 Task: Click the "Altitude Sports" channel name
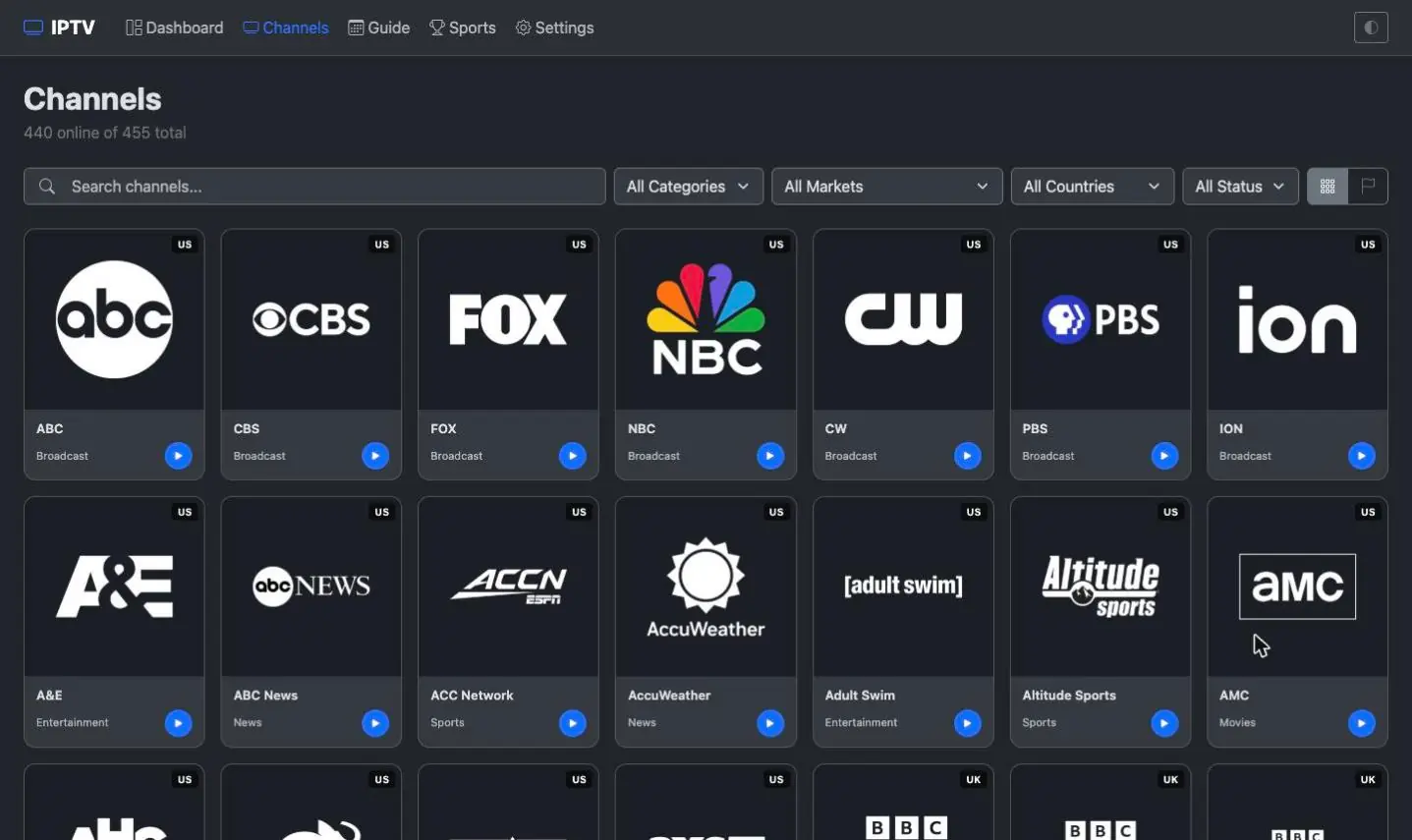click(x=1069, y=696)
